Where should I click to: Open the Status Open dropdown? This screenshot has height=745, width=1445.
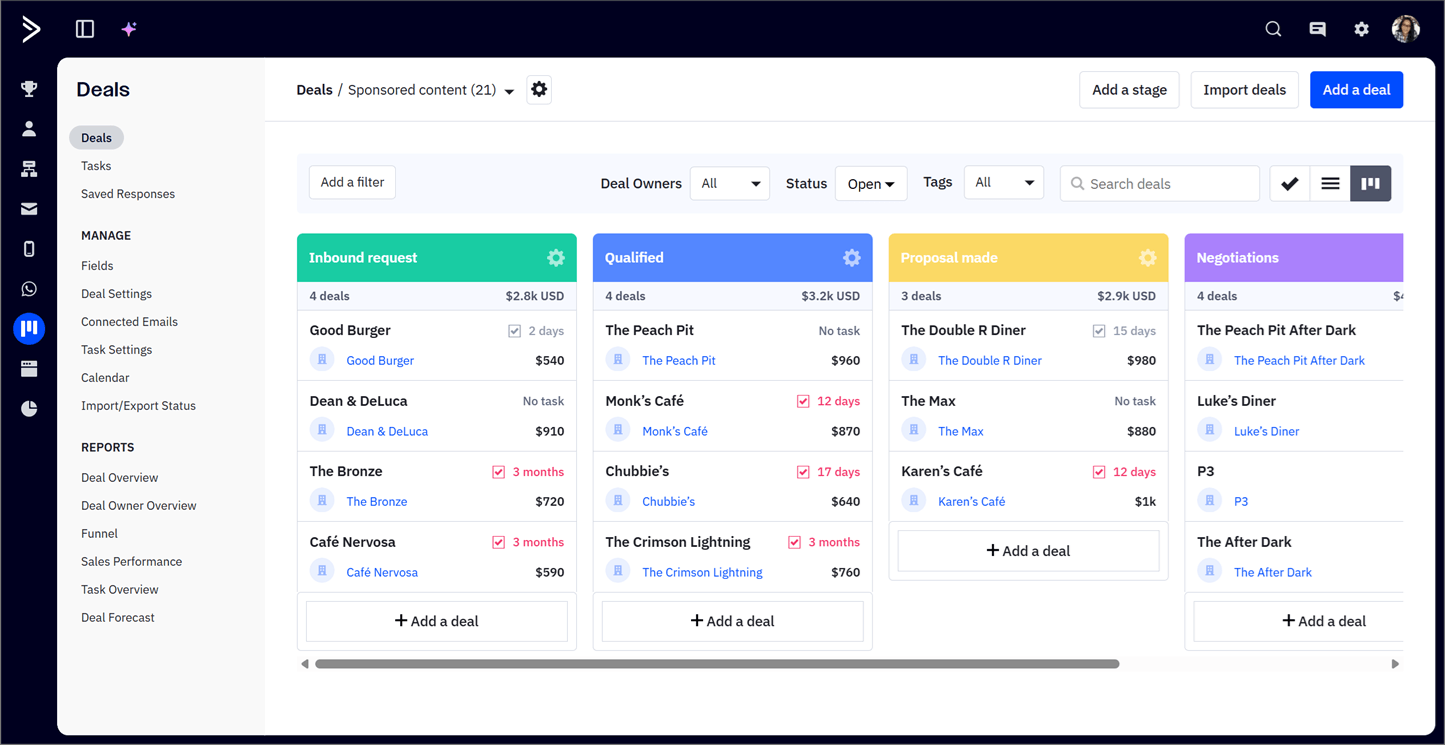tap(871, 183)
